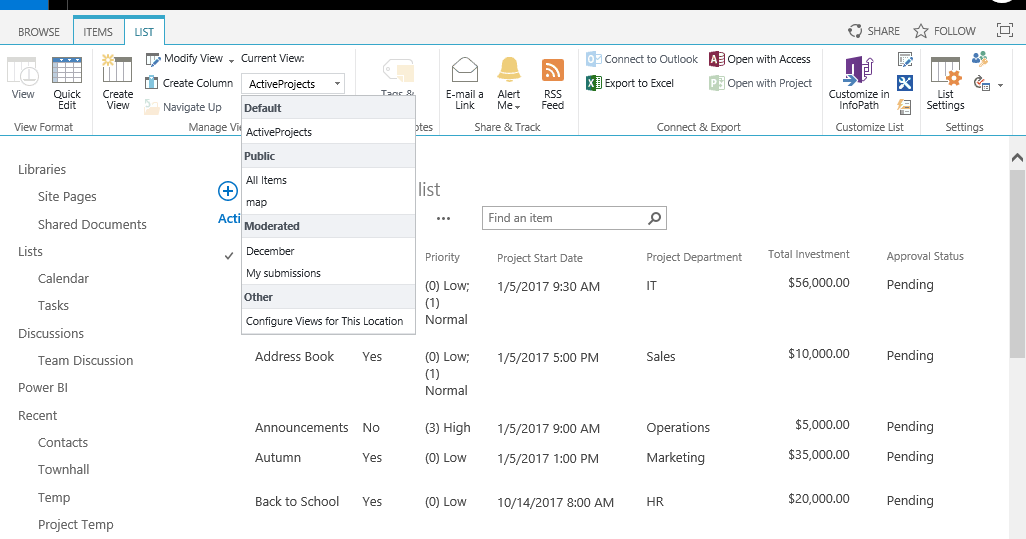
Task: Open the ellipsis more-views menu
Action: click(x=444, y=218)
